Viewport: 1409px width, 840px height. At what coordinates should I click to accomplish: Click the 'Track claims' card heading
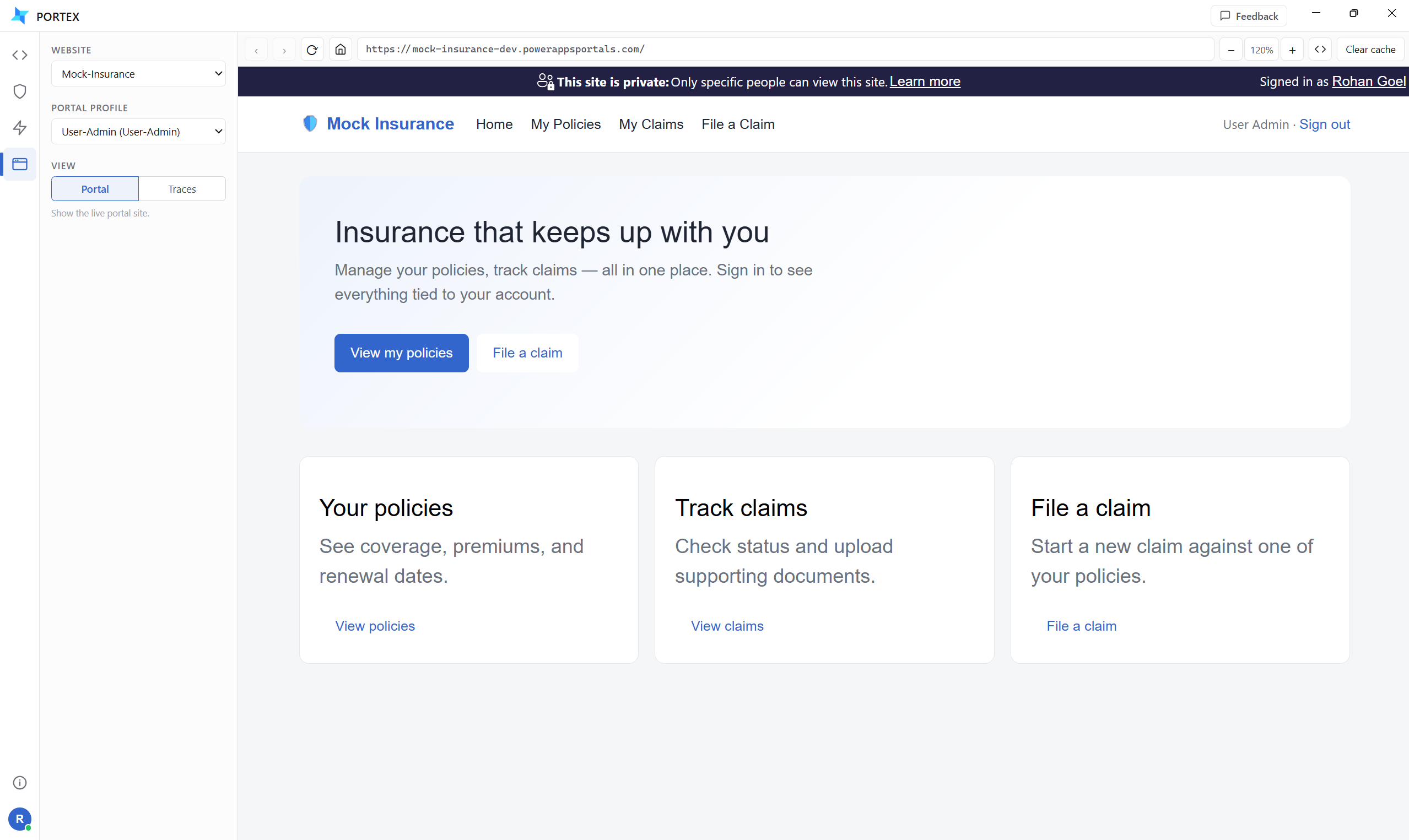pyautogui.click(x=741, y=508)
